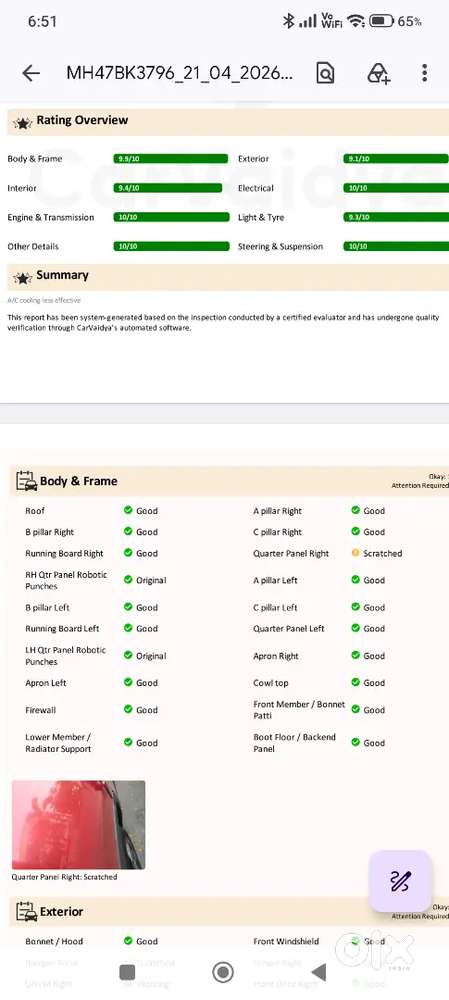
Task: Open the find-in-document search icon
Action: tap(325, 73)
